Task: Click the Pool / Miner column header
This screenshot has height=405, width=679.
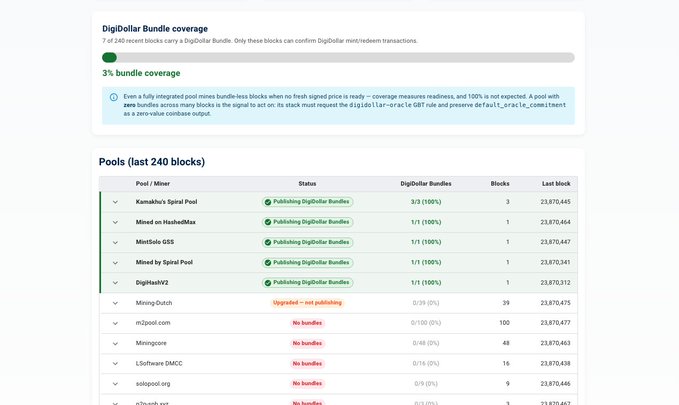Action: pos(152,184)
